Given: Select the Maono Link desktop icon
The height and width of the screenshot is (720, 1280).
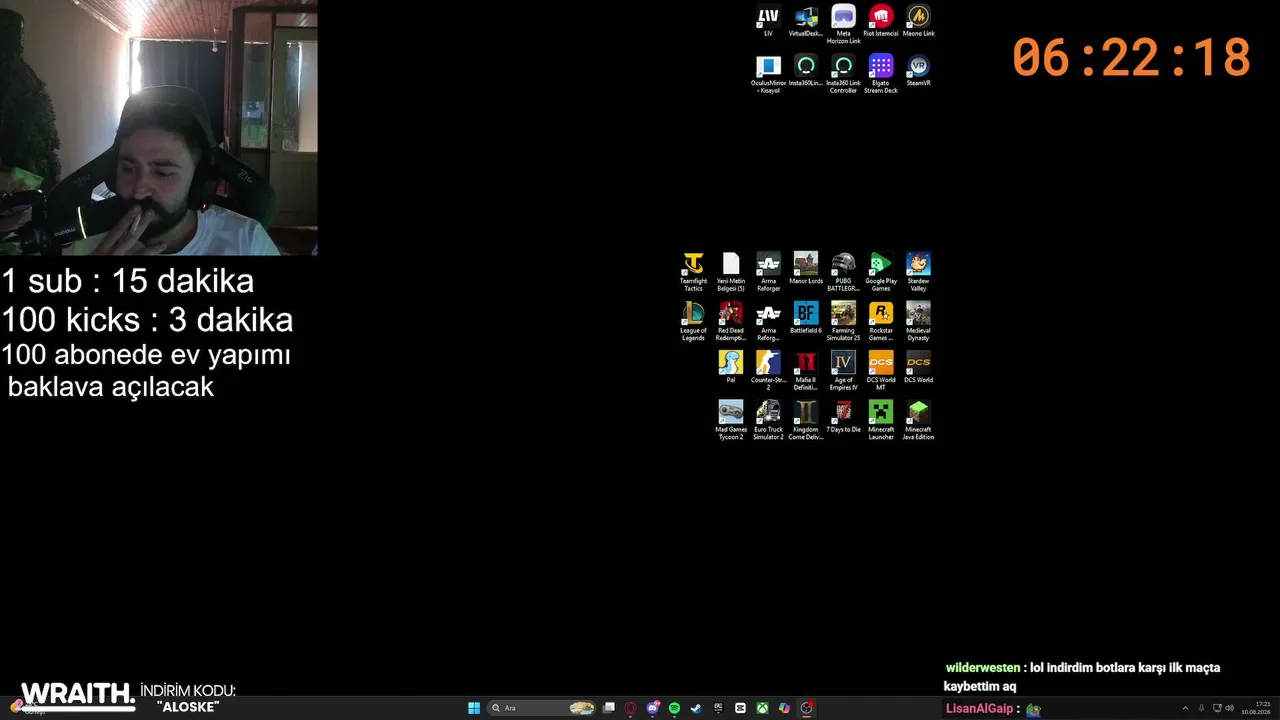Looking at the screenshot, I should pyautogui.click(x=918, y=21).
